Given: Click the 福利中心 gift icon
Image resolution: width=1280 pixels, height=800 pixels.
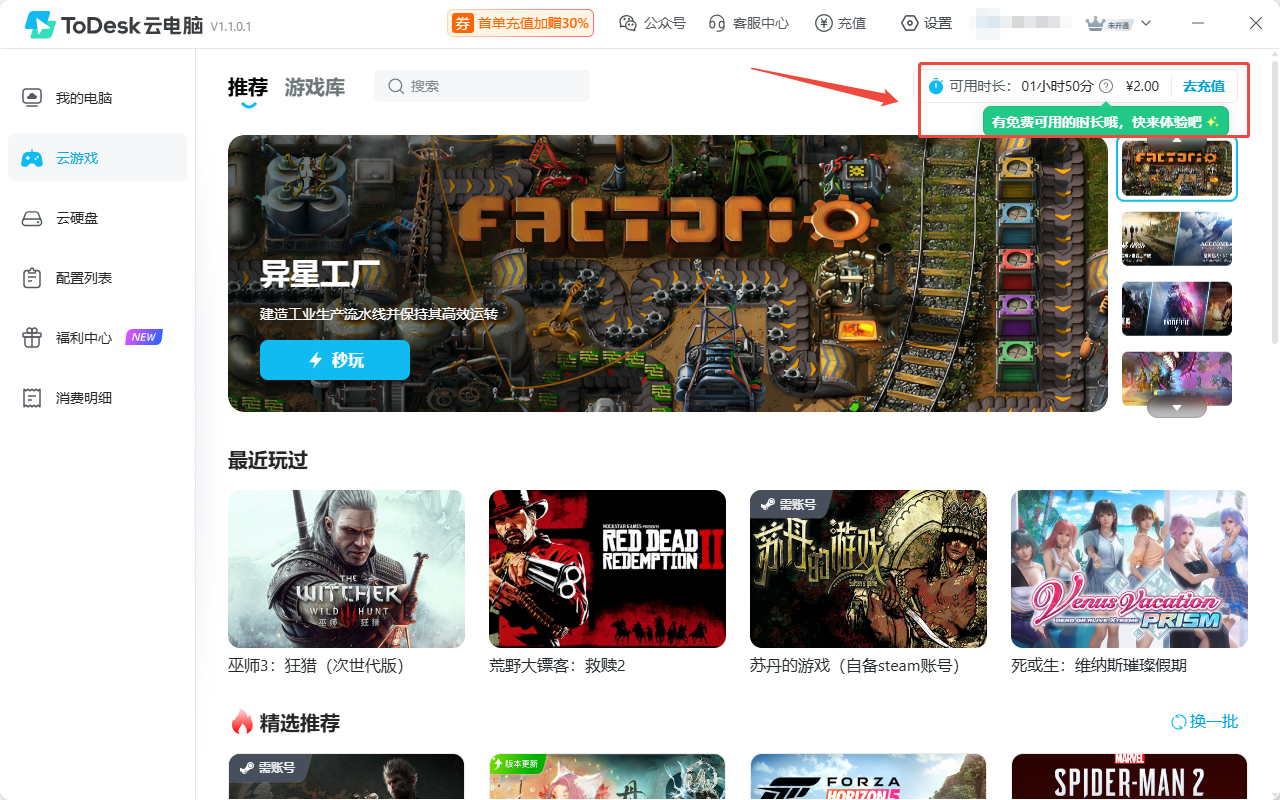Looking at the screenshot, I should (x=32, y=338).
